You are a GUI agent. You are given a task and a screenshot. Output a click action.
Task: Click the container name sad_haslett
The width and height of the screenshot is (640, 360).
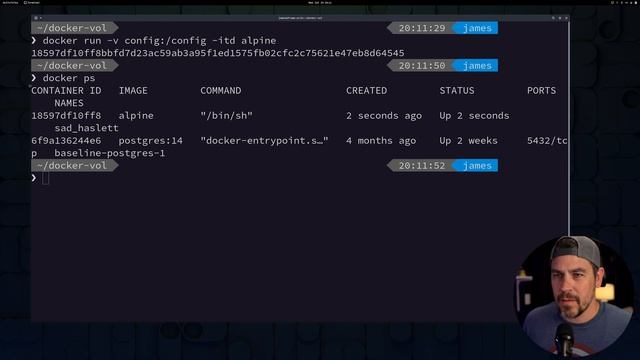[86, 128]
